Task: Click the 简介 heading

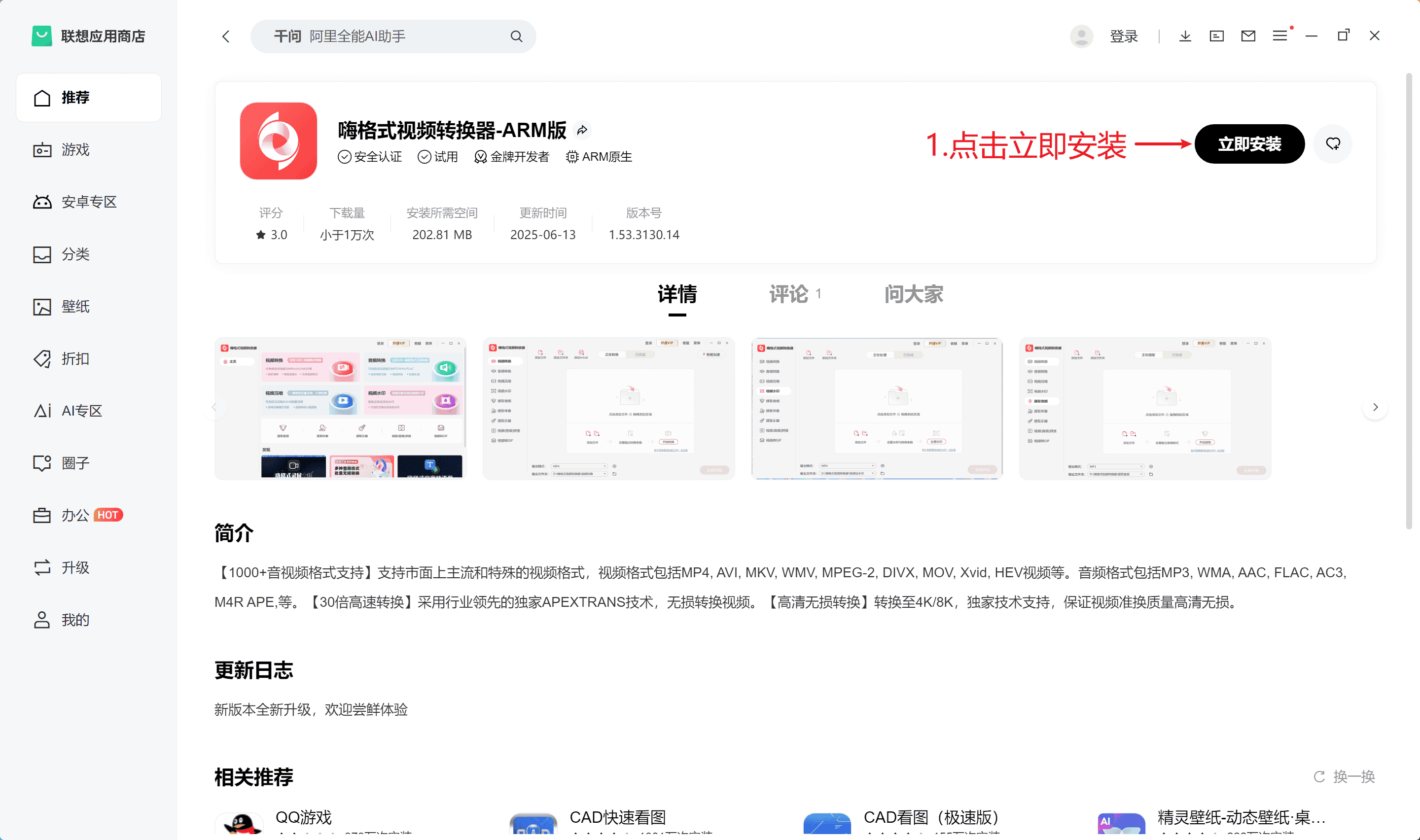Action: (234, 533)
